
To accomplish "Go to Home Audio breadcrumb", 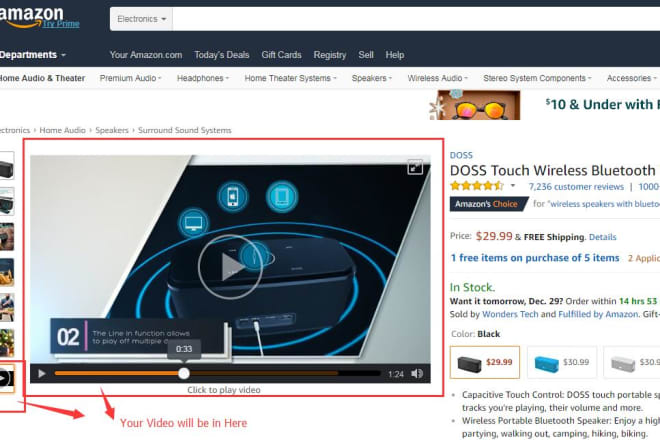I will click(62, 130).
